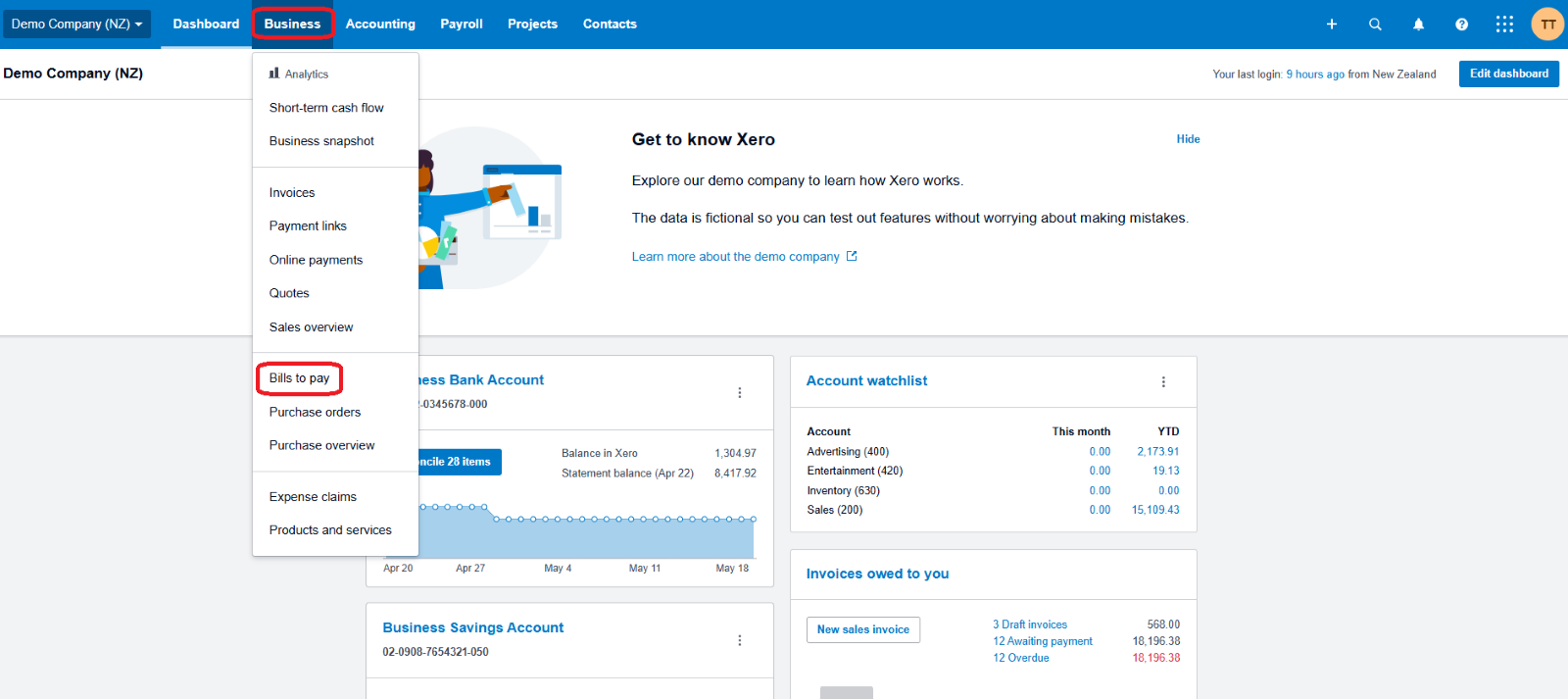Open Learn more about the demo company
This screenshot has height=699, width=1568.
[735, 257]
